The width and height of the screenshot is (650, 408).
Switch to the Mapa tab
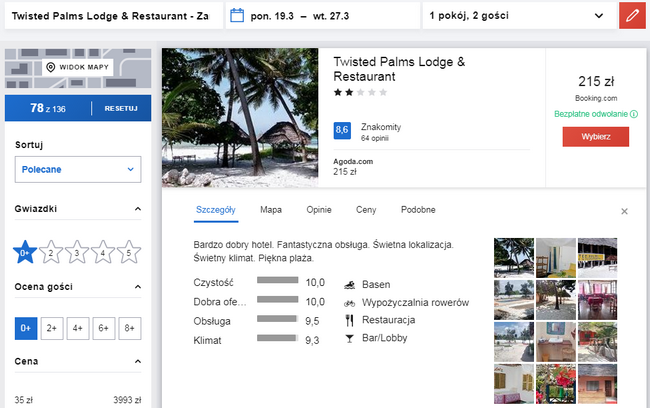tap(271, 210)
